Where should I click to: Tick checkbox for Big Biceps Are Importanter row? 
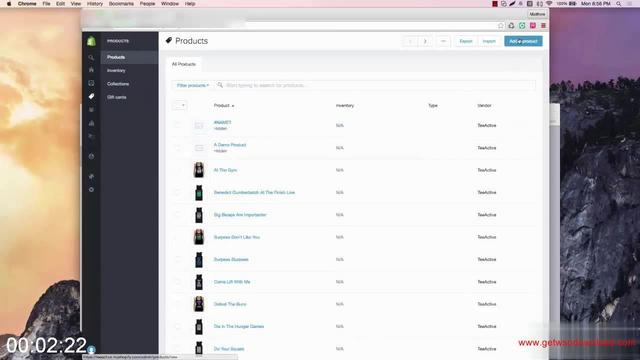click(x=177, y=215)
